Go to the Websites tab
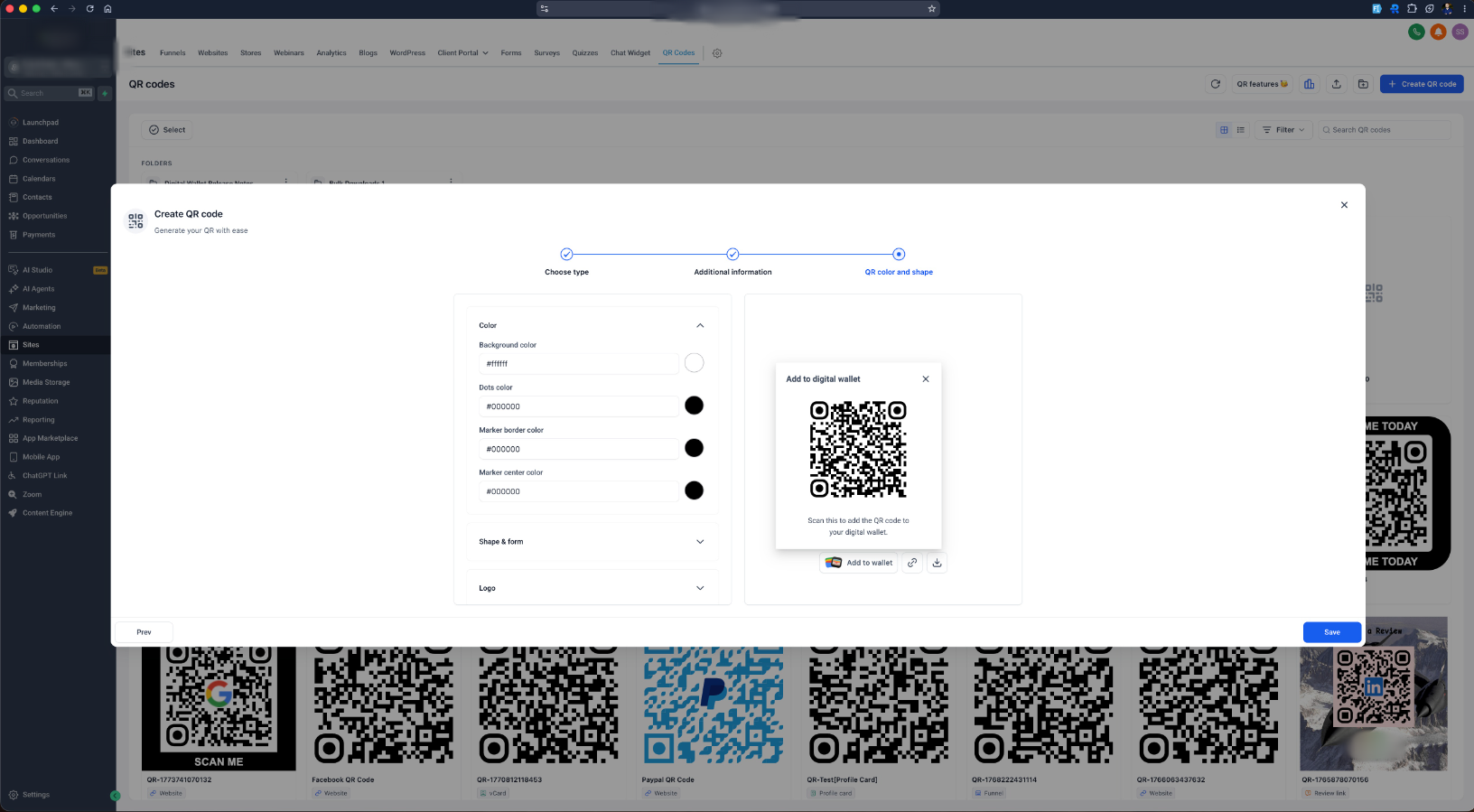Screen dimensions: 1474x812 coord(213,53)
